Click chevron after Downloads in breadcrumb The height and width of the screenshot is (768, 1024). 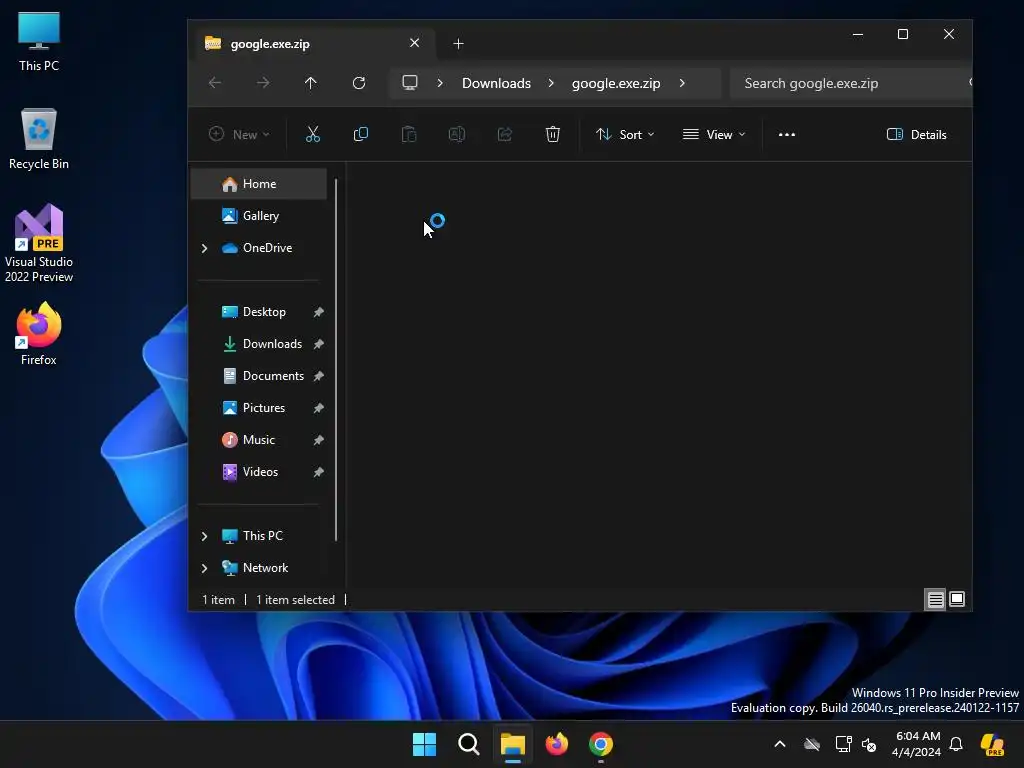[551, 83]
